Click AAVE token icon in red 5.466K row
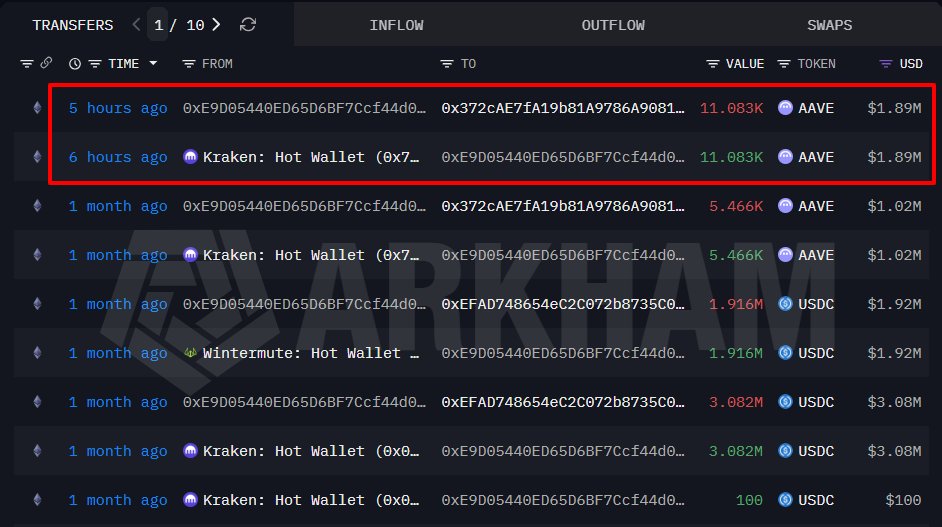The height and width of the screenshot is (527, 942). coord(785,206)
